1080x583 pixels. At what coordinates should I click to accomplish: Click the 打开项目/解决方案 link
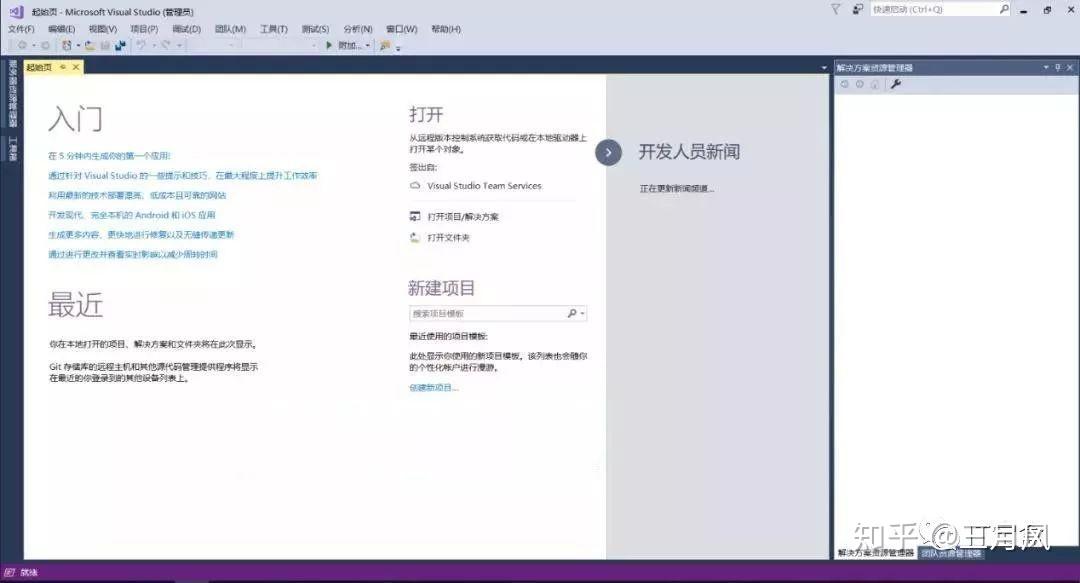(463, 216)
